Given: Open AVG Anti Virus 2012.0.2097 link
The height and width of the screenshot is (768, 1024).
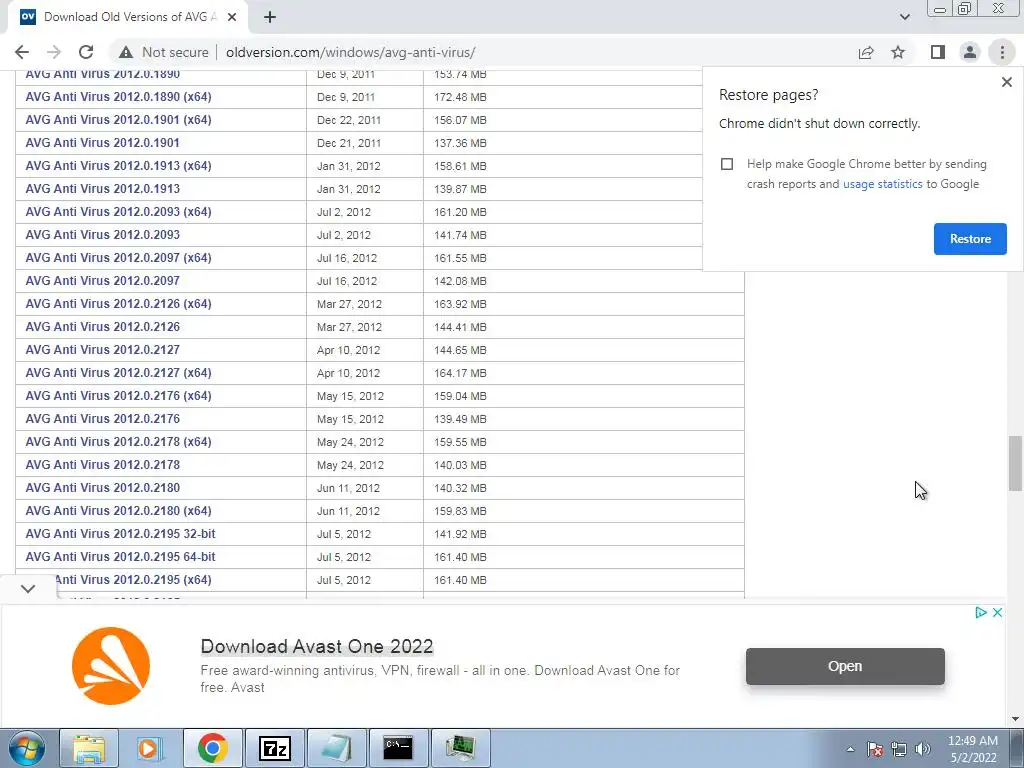Looking at the screenshot, I should click(103, 281).
